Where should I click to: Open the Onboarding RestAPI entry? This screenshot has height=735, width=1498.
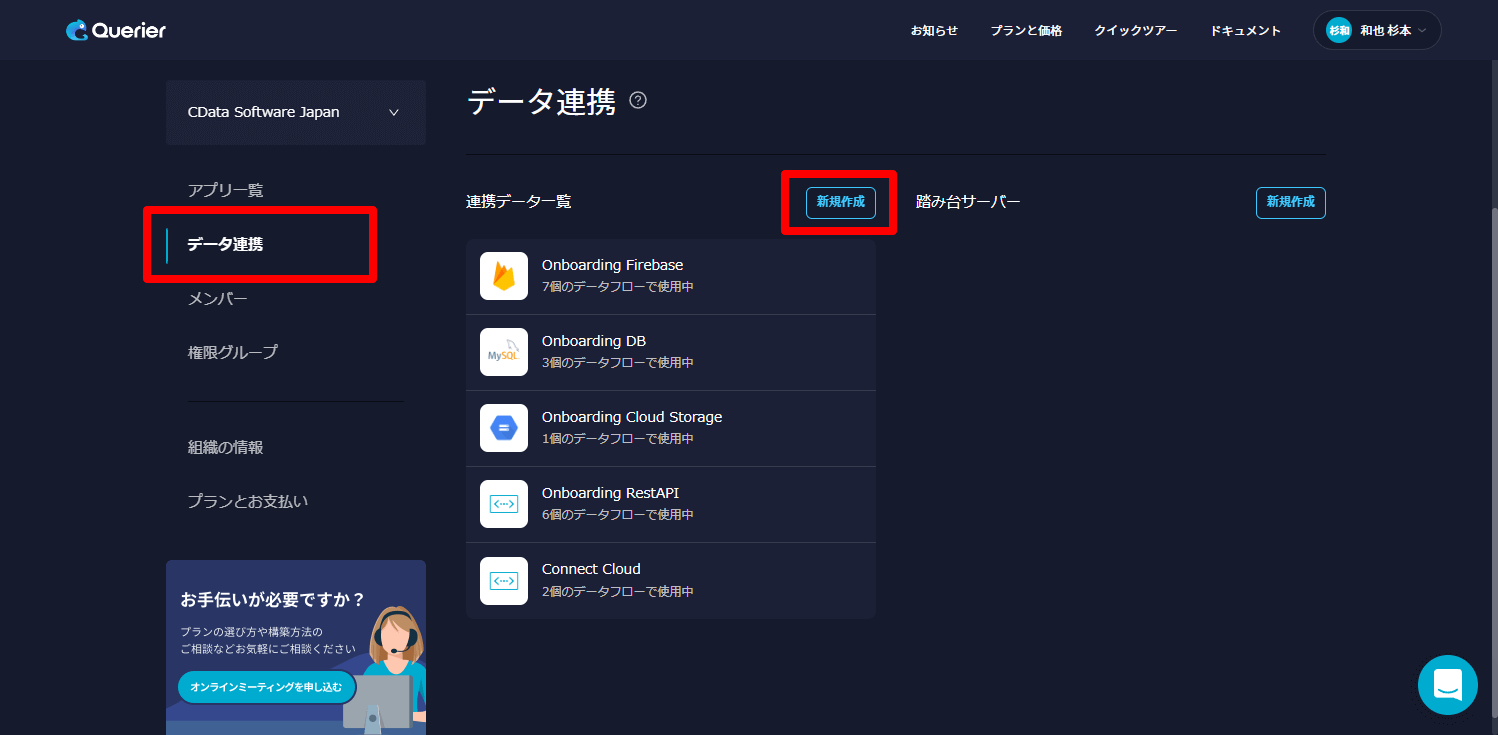(671, 504)
